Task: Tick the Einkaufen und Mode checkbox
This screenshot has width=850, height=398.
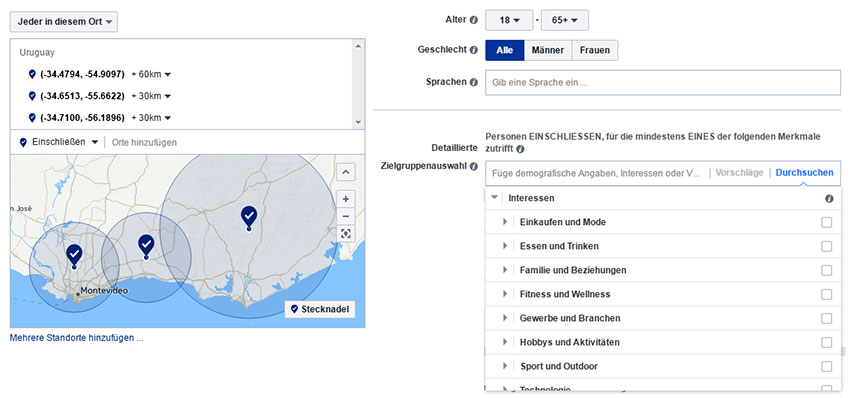Action: 826,222
